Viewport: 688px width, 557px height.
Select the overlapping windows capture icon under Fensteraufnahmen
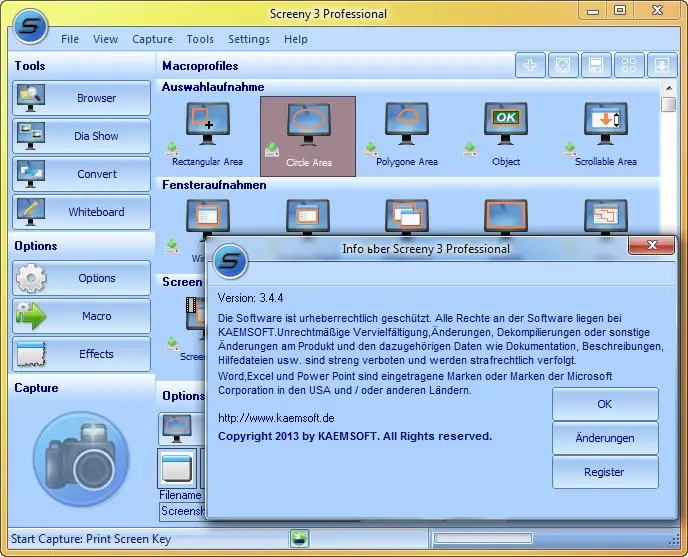pyautogui.click(x=407, y=216)
